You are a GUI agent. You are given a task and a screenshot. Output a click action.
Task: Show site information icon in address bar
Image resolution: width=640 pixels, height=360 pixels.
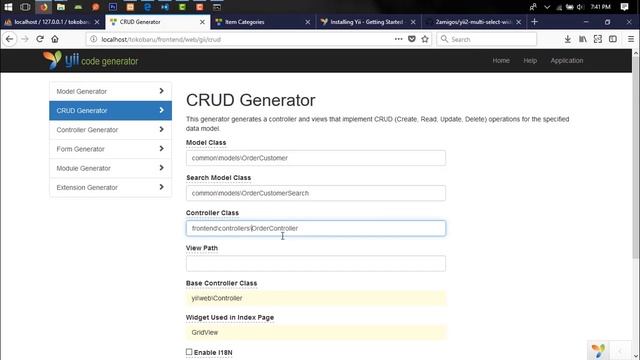[x=93, y=39]
